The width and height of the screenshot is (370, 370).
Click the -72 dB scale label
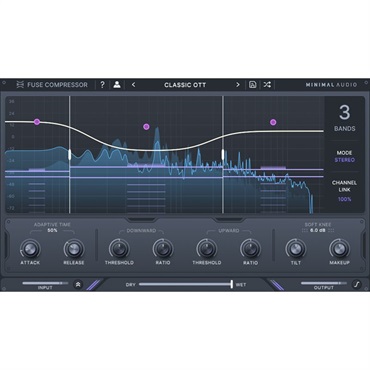12,208
